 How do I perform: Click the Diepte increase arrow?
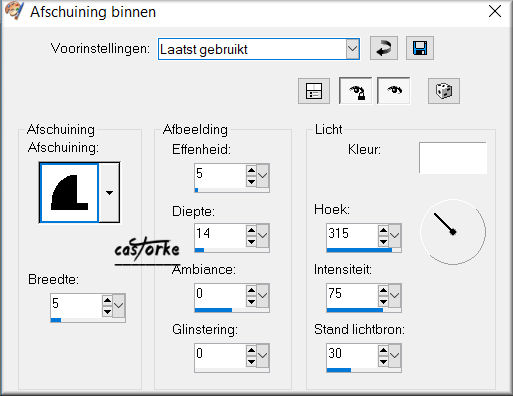251,230
